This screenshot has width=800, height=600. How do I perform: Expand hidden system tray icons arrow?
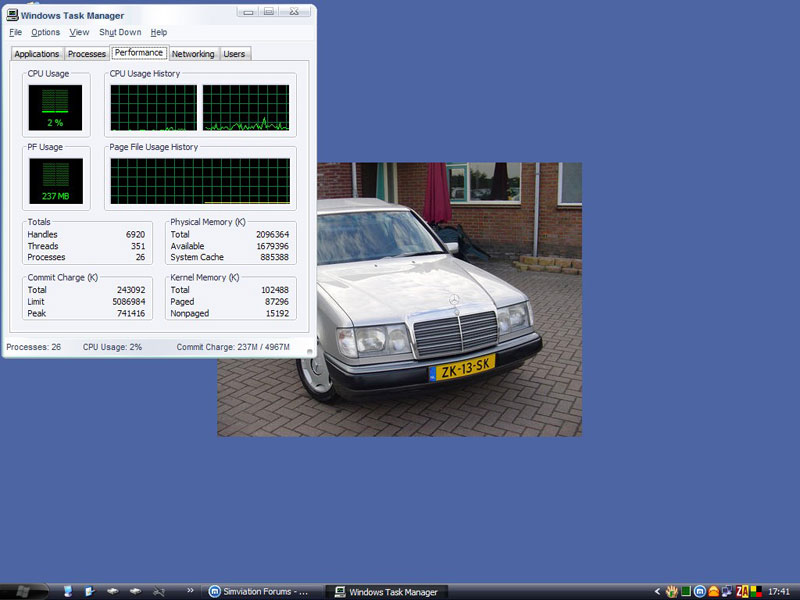tap(658, 591)
